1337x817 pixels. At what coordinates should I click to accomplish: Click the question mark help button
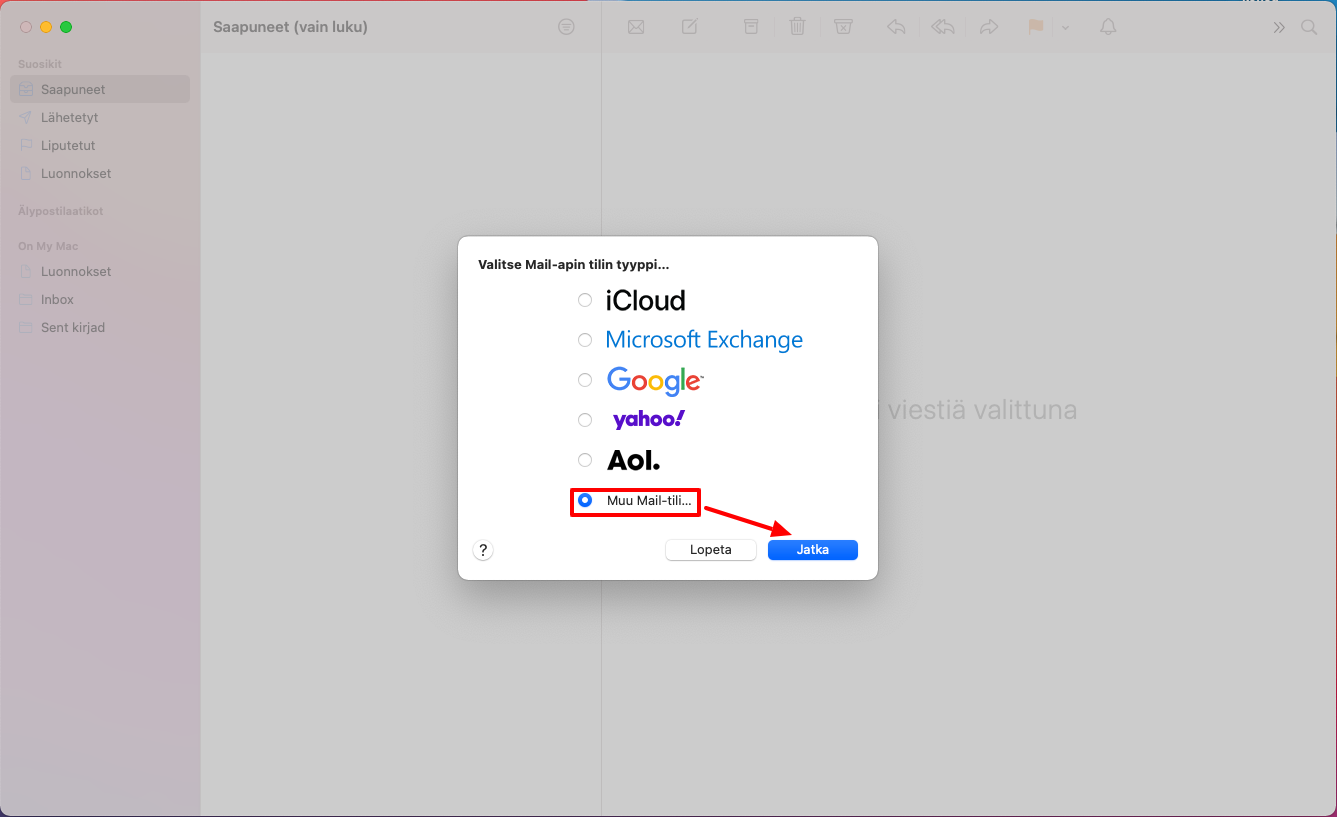(483, 550)
